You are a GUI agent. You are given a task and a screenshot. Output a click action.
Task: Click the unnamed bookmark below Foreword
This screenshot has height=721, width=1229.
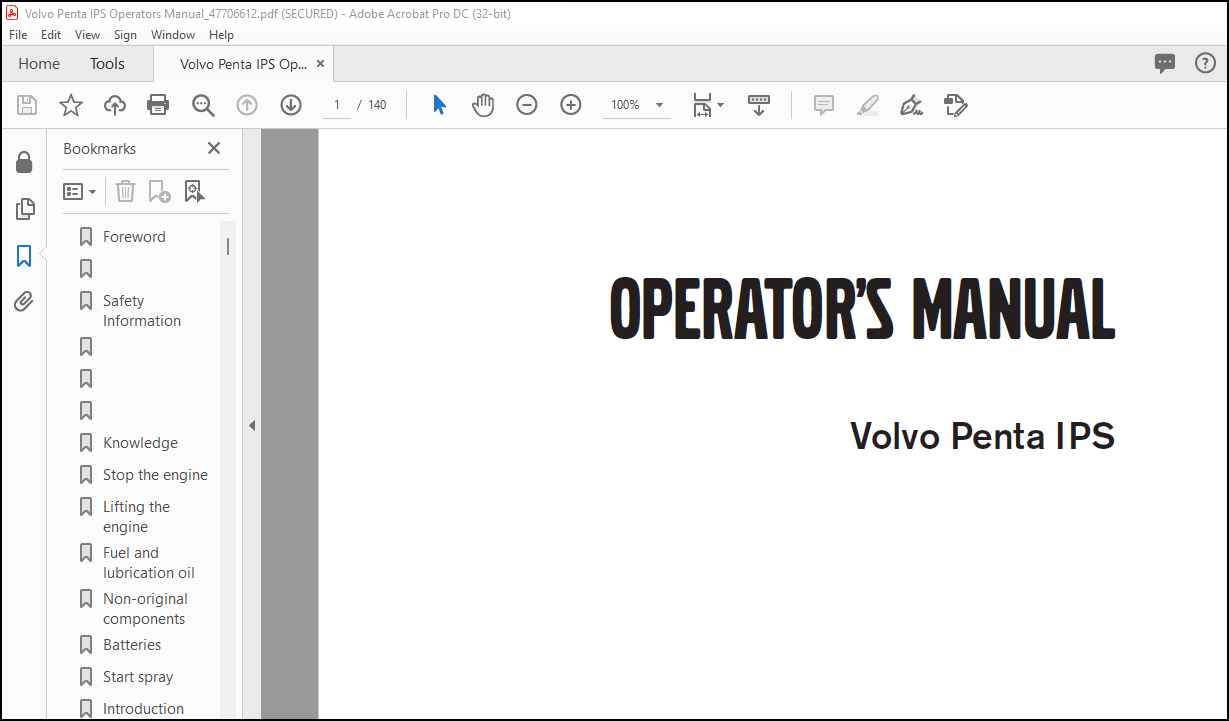[x=86, y=269]
